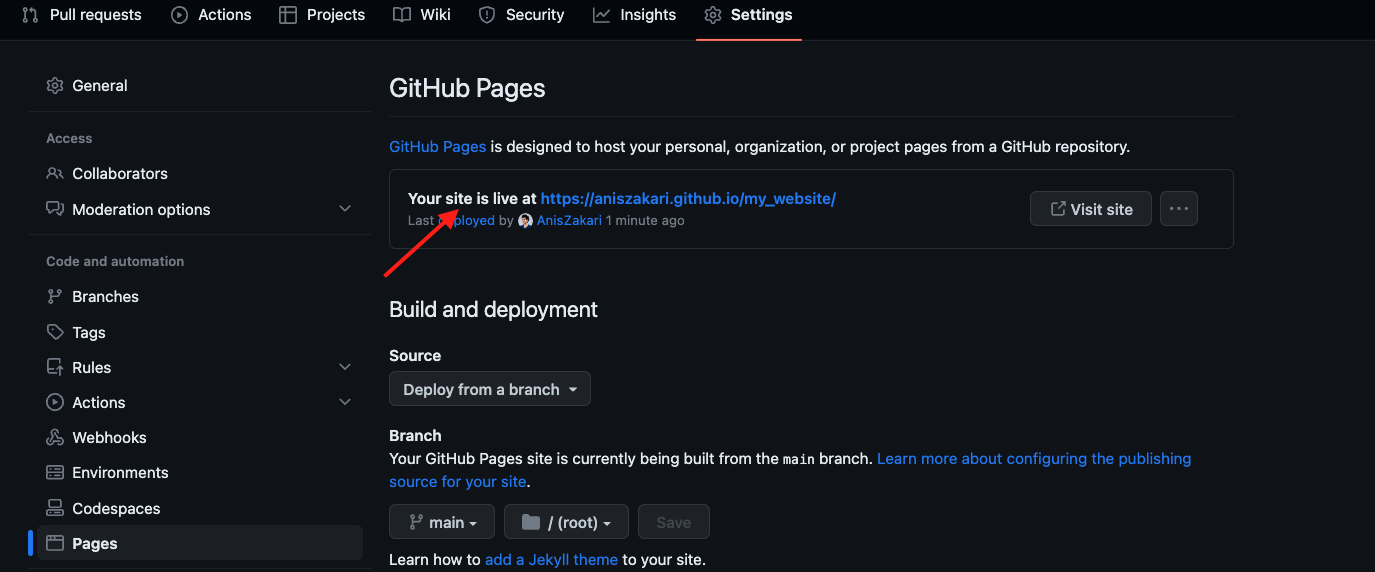Click the comment icon beside Moderation options
1375x572 pixels.
(x=55, y=209)
